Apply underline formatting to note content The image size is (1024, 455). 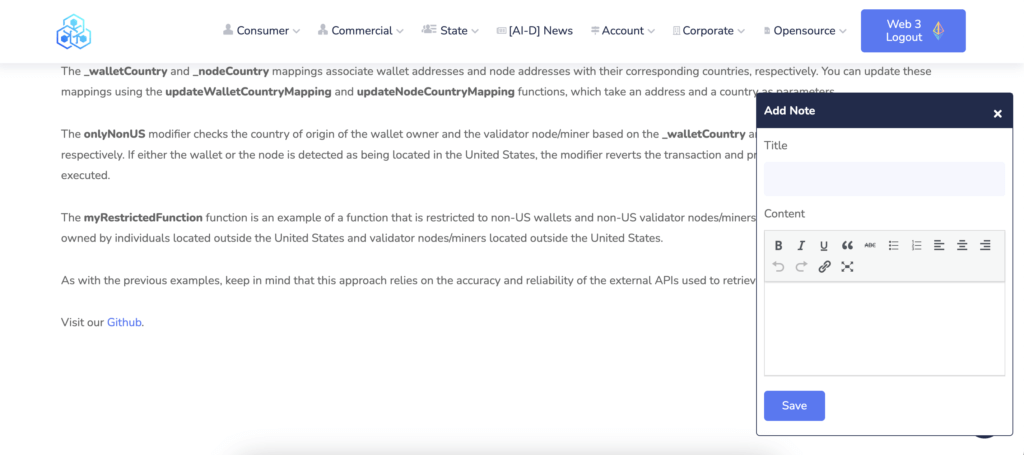[x=824, y=245]
